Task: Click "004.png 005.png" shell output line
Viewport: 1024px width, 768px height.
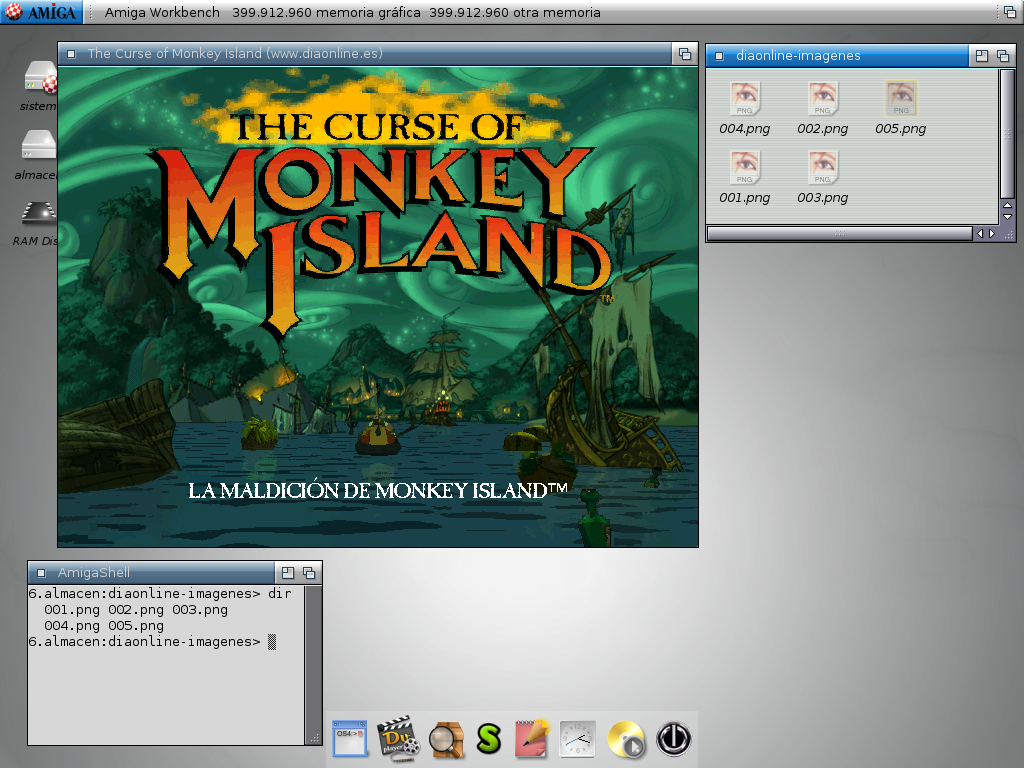Action: [x=104, y=626]
